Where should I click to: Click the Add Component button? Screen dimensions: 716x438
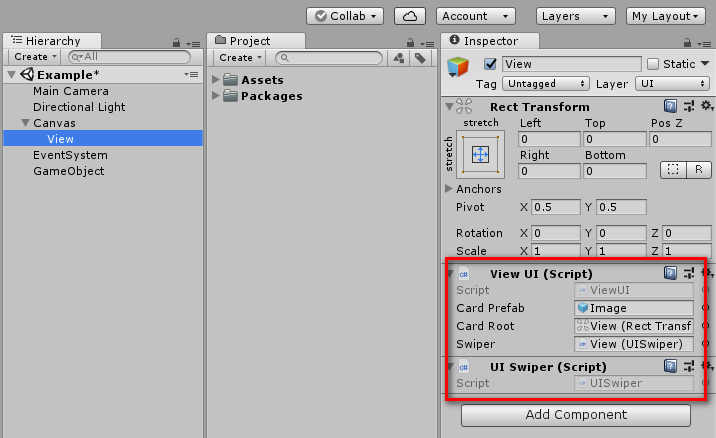(576, 415)
